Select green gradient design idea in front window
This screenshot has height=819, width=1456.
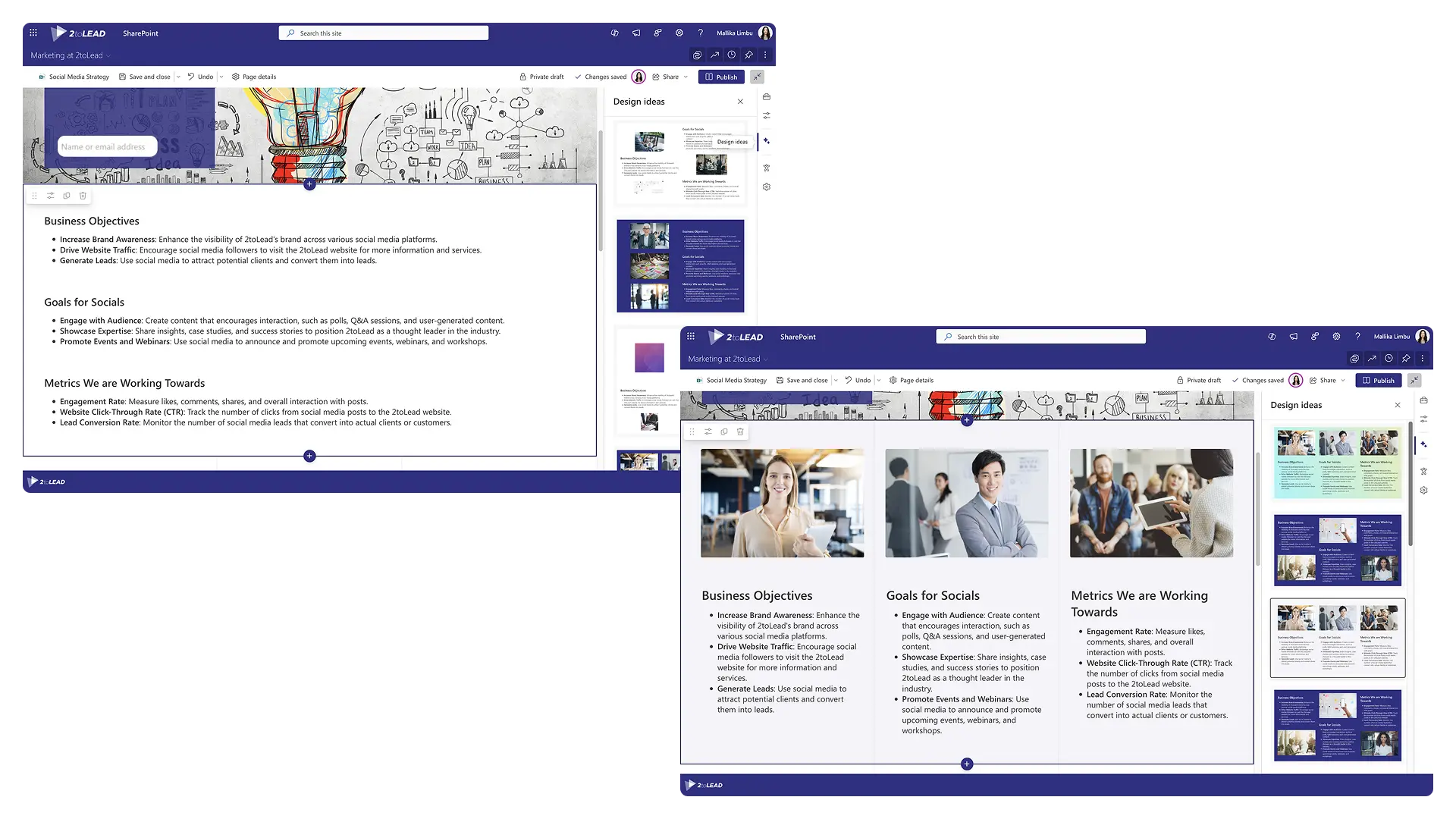coord(1338,463)
